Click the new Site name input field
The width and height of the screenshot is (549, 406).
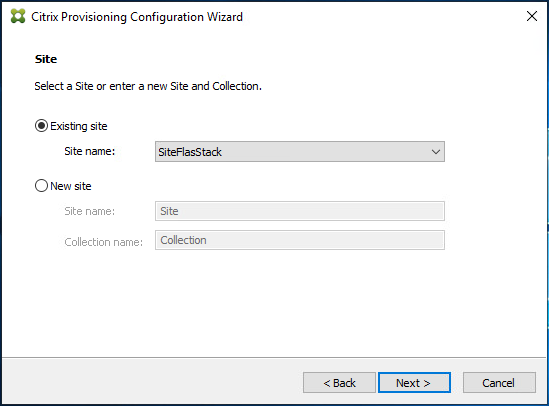click(x=300, y=211)
